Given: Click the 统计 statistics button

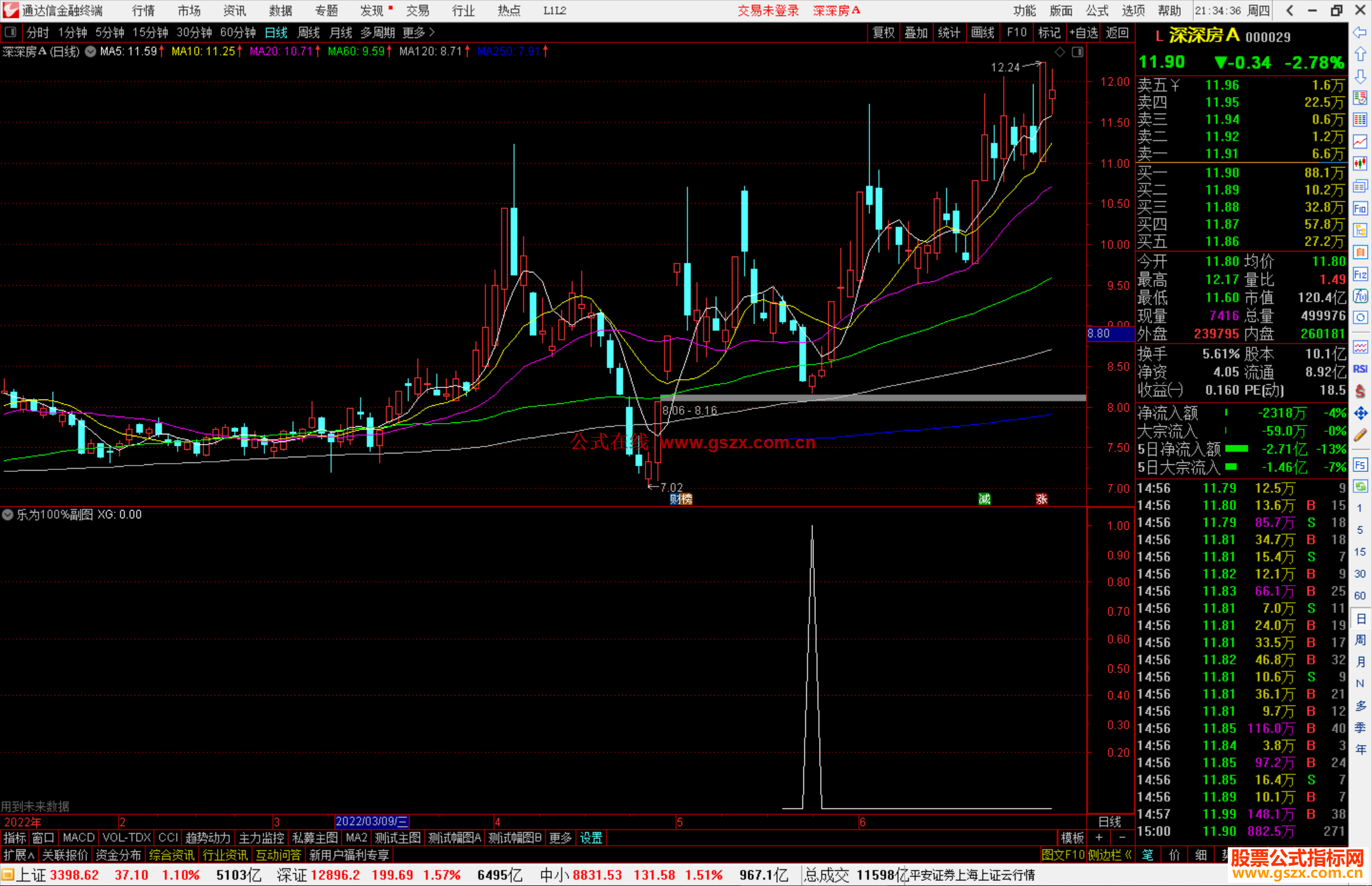Looking at the screenshot, I should 950,32.
